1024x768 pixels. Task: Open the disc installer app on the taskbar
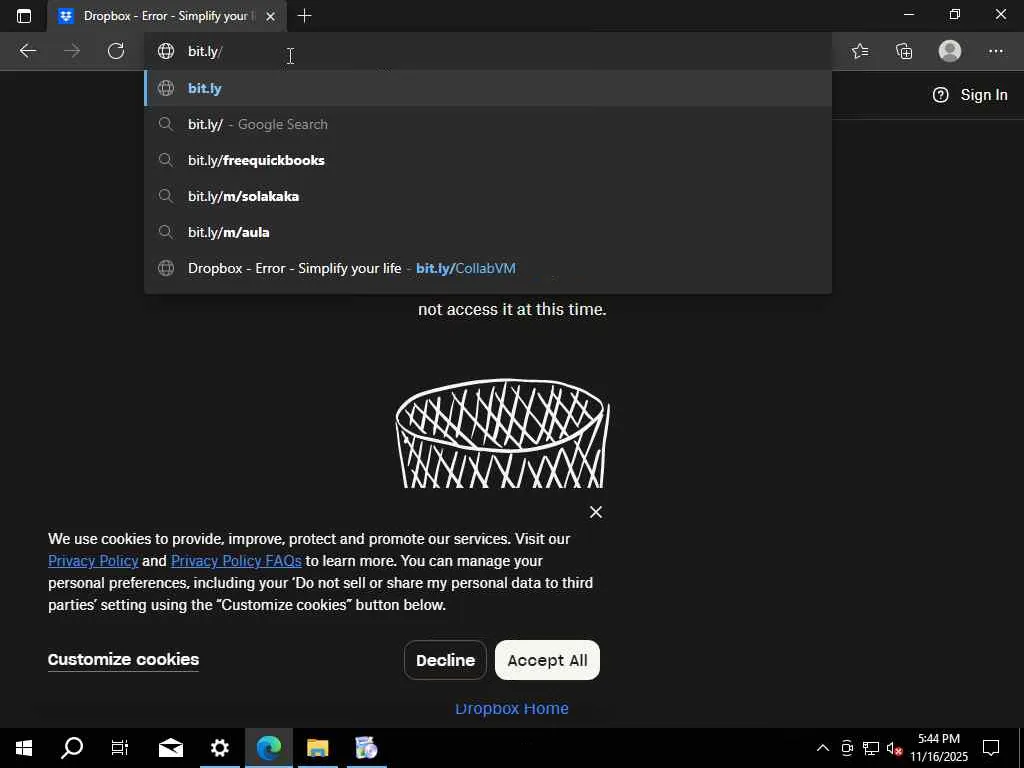[x=366, y=748]
